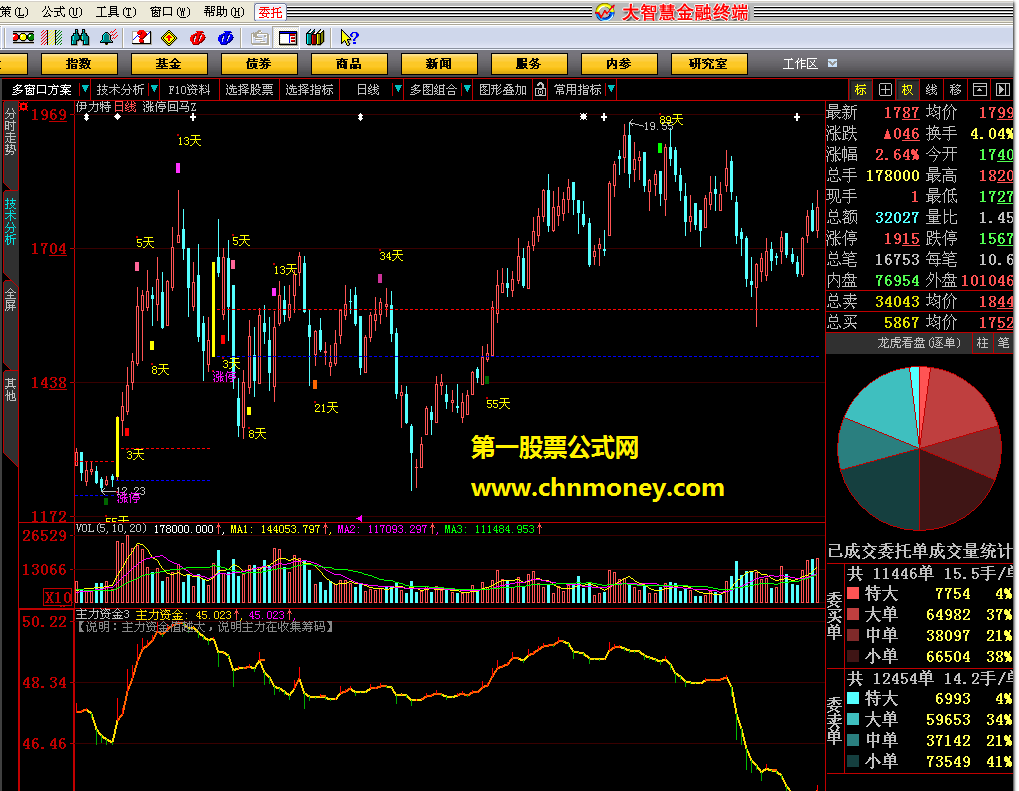Click the red question mark chart icon
The height and width of the screenshot is (791, 1019).
(x=141, y=38)
